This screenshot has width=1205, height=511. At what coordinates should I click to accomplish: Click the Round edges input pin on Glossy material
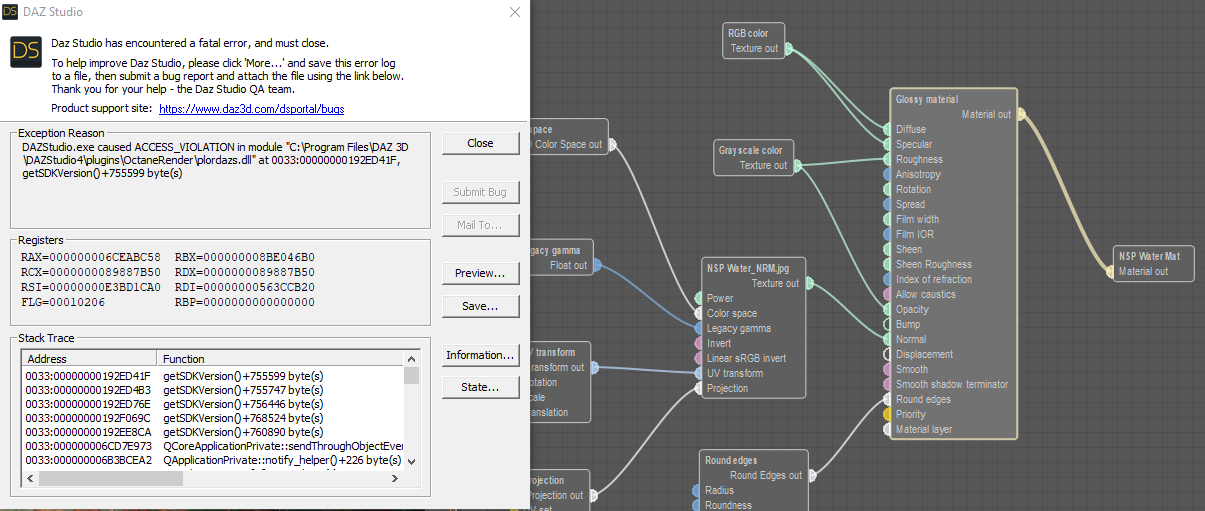[x=887, y=399]
